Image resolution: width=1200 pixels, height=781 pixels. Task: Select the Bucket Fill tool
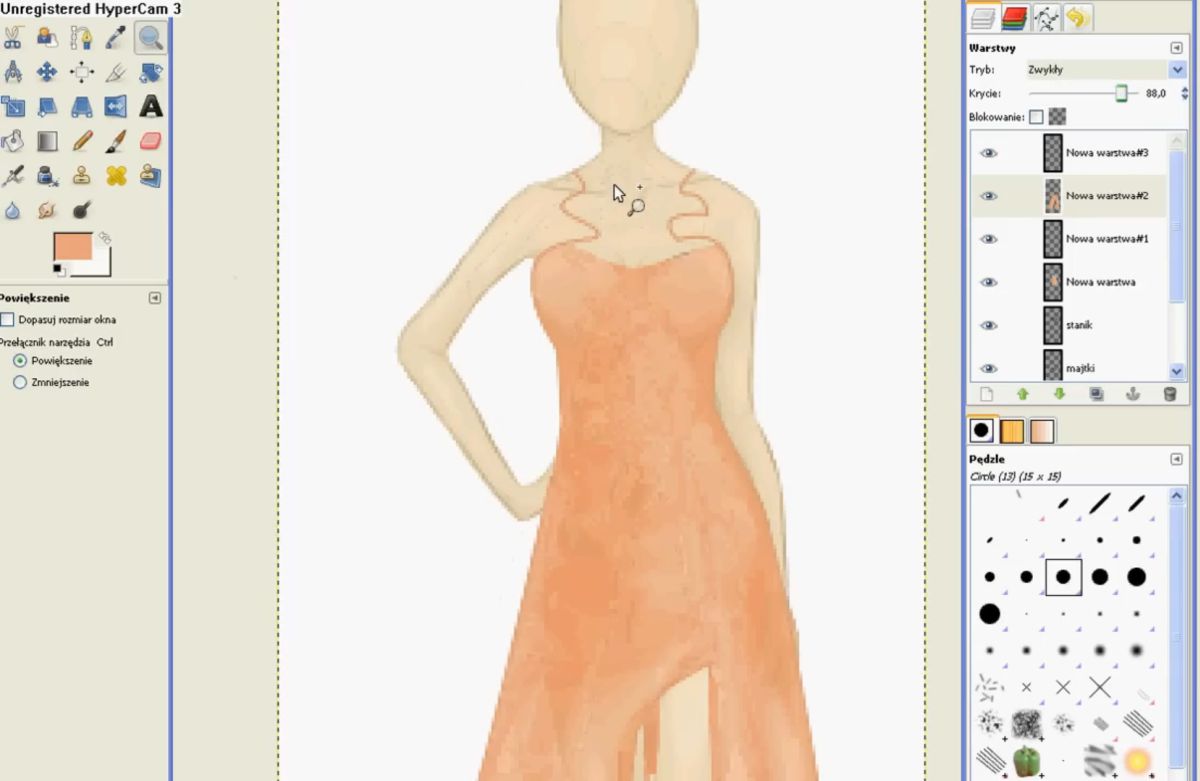click(x=12, y=141)
